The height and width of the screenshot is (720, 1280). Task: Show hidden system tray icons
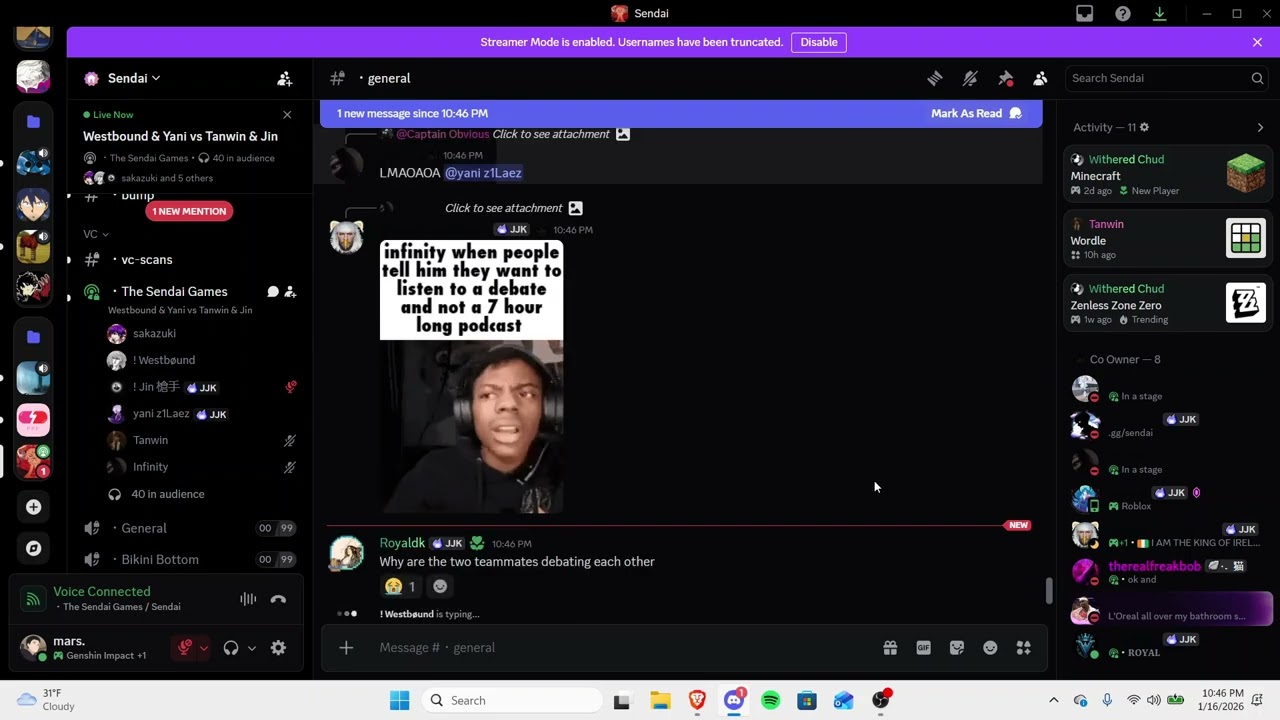pos(1053,701)
